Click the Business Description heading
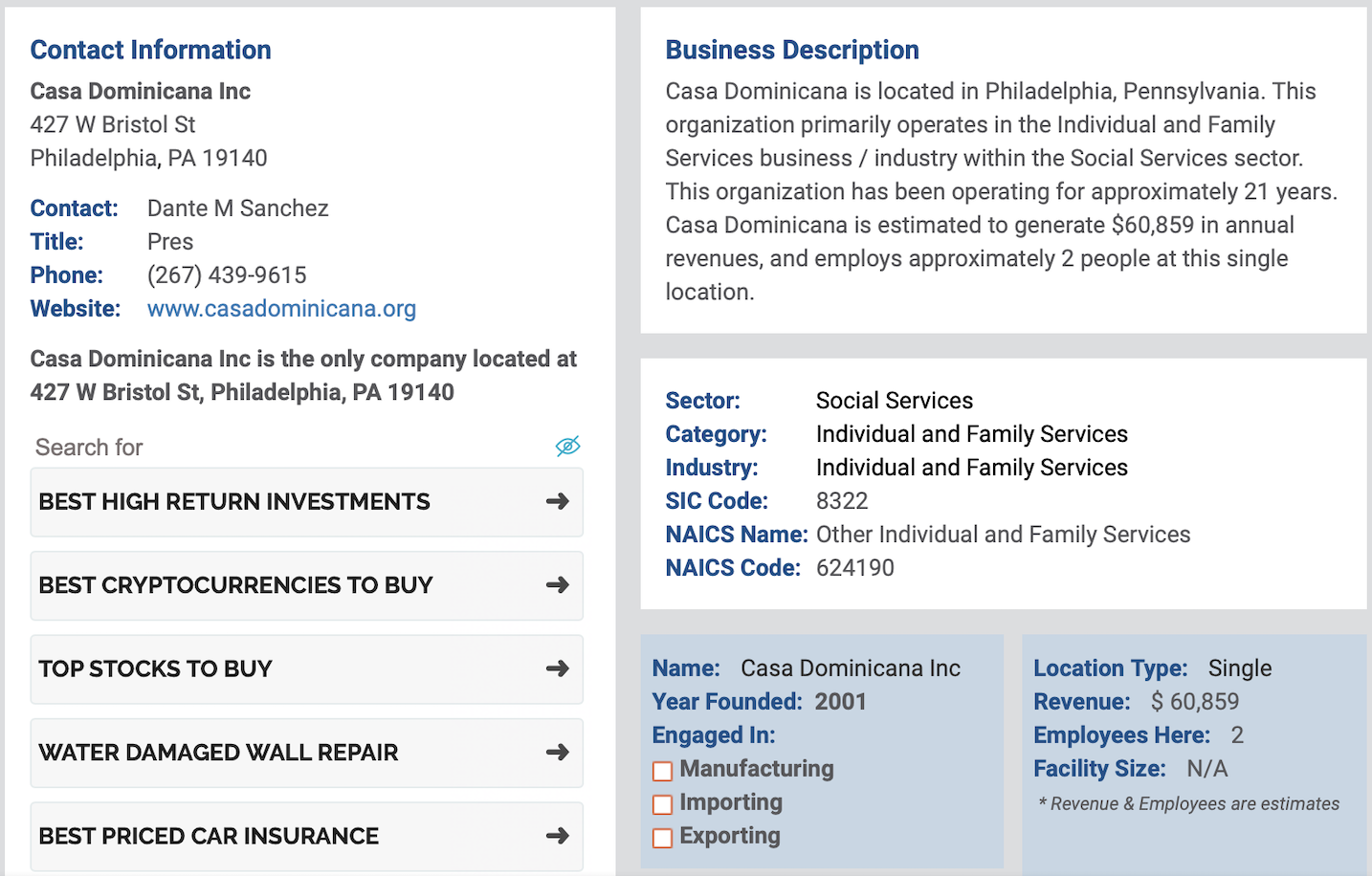Image resolution: width=1372 pixels, height=876 pixels. (792, 50)
